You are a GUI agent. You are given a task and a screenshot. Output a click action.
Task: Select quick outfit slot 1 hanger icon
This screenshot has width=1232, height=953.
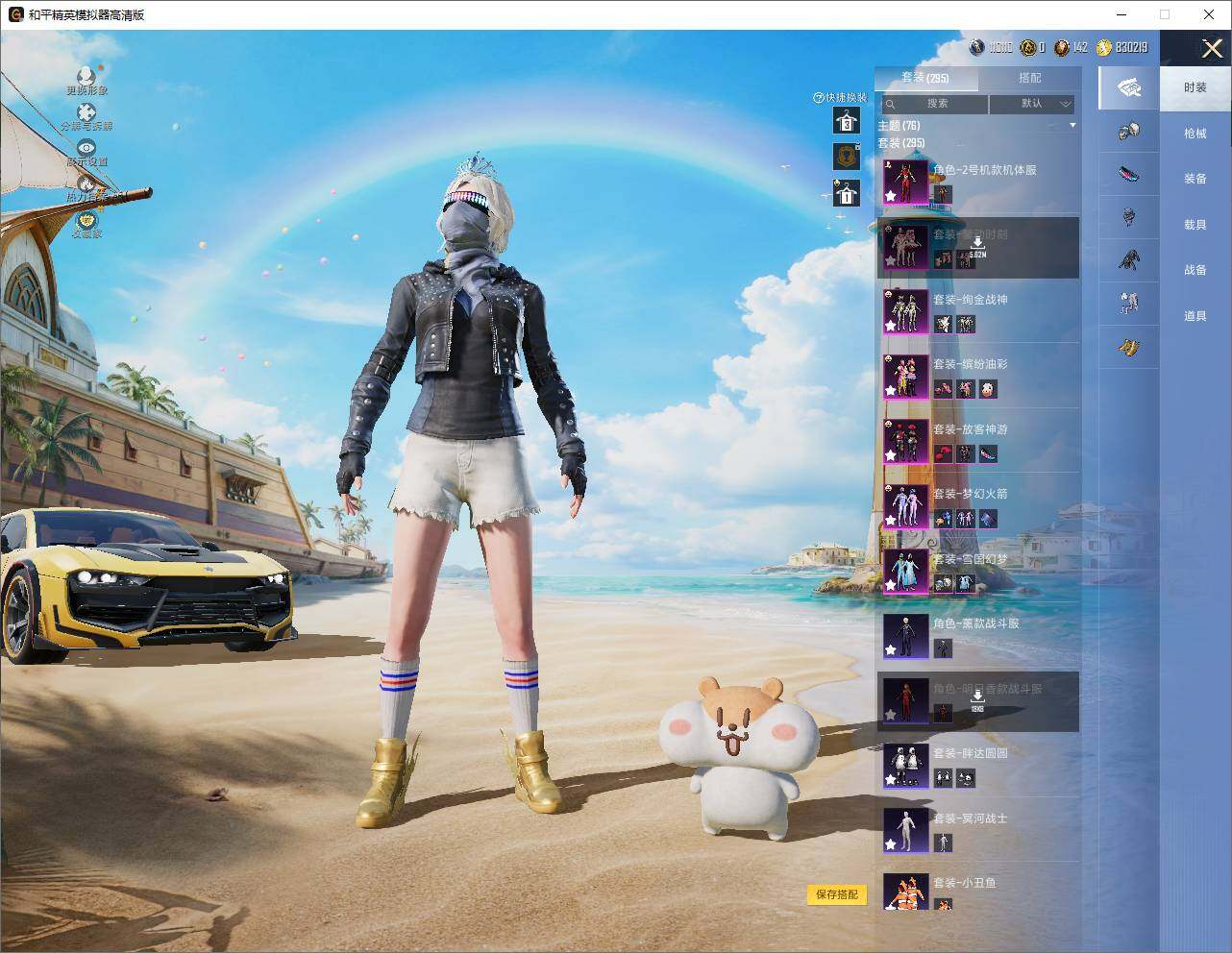point(847,193)
